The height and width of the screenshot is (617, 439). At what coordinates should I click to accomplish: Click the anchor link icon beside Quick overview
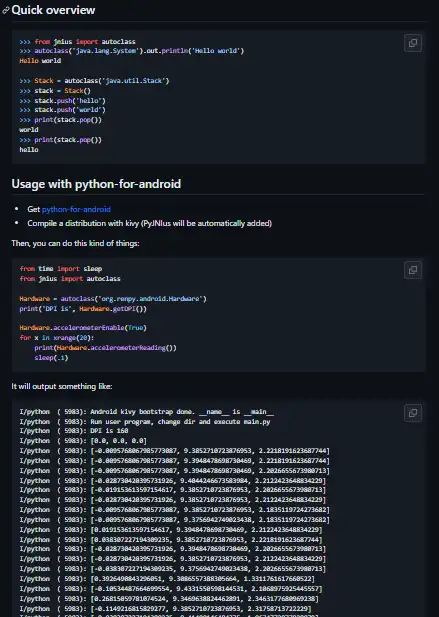(6, 10)
